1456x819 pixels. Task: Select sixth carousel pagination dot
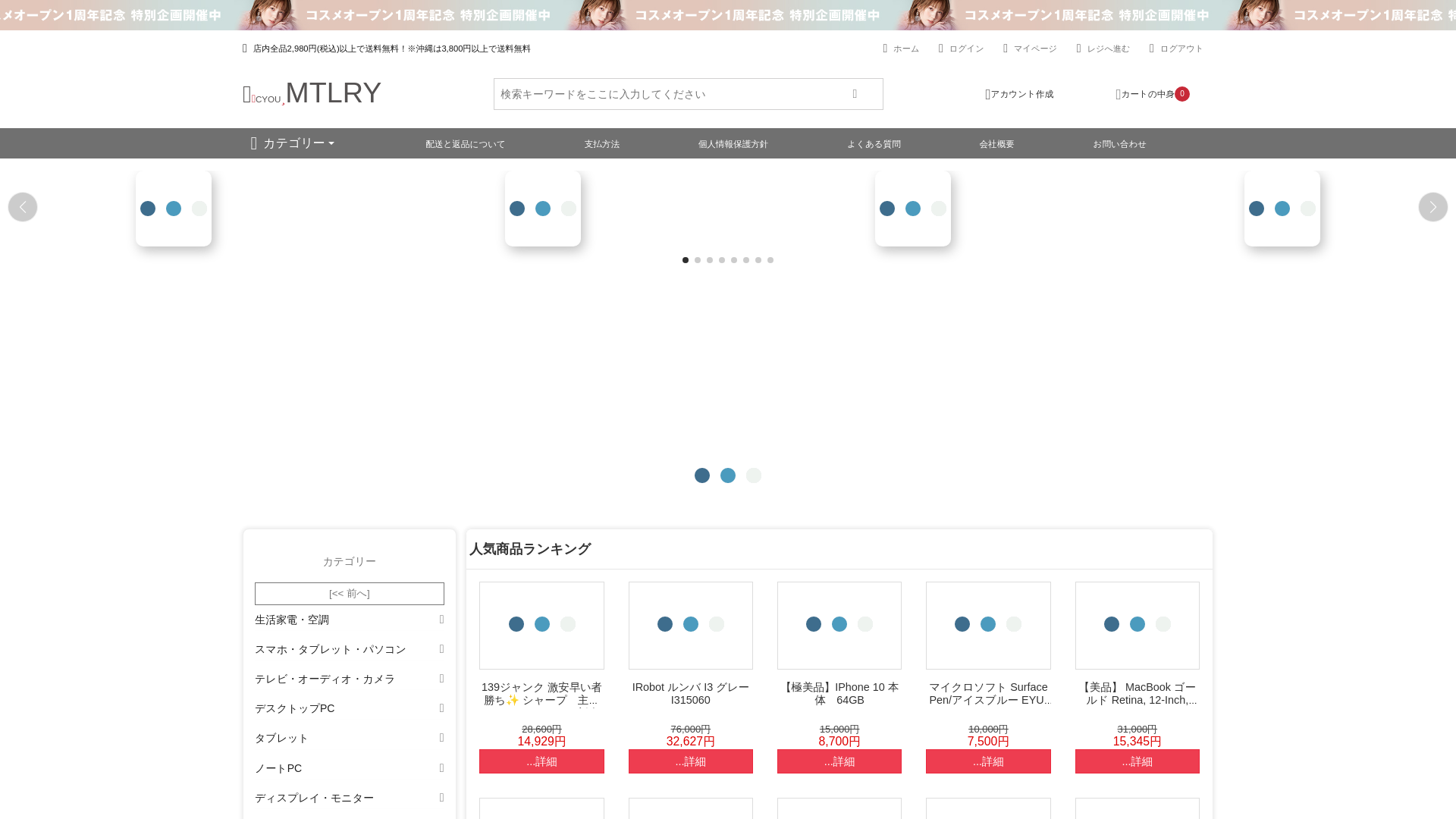point(746,260)
